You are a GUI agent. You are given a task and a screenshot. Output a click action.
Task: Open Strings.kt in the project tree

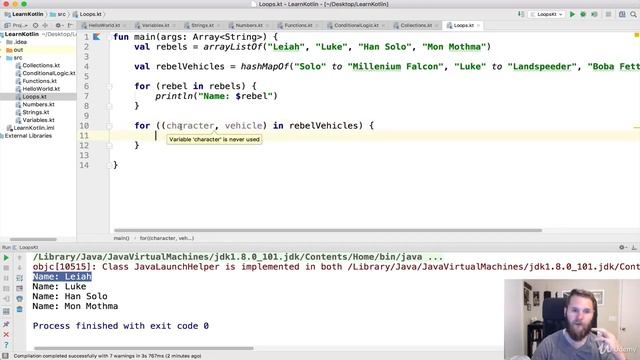[x=33, y=112]
